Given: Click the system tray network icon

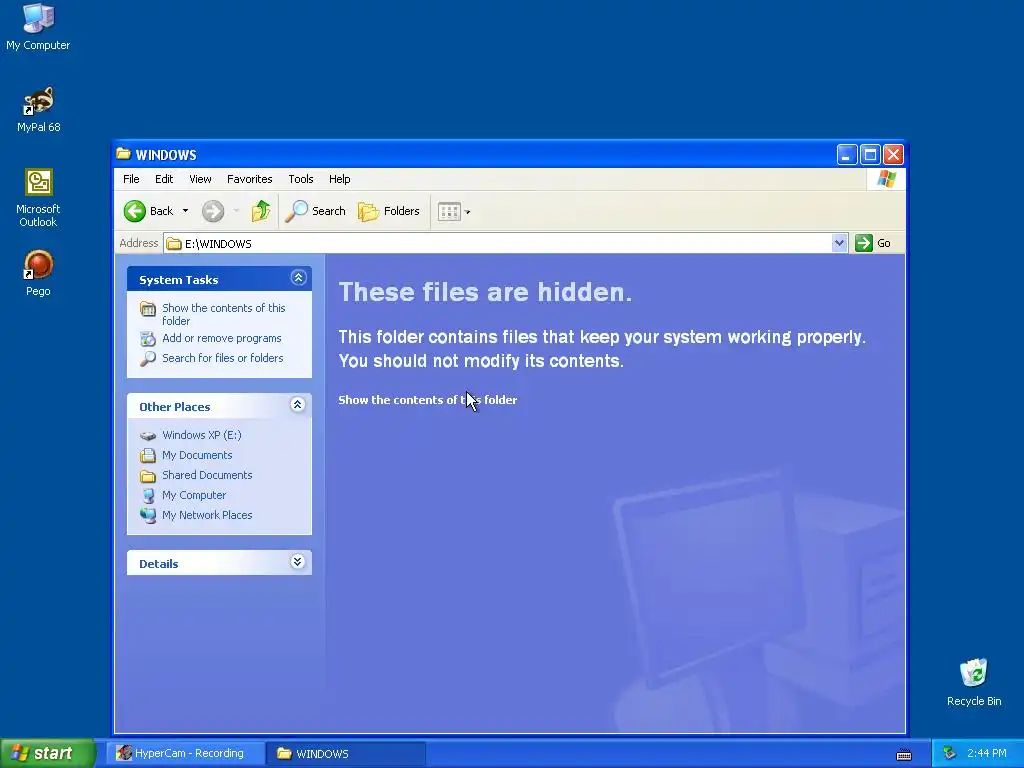Looking at the screenshot, I should [950, 753].
